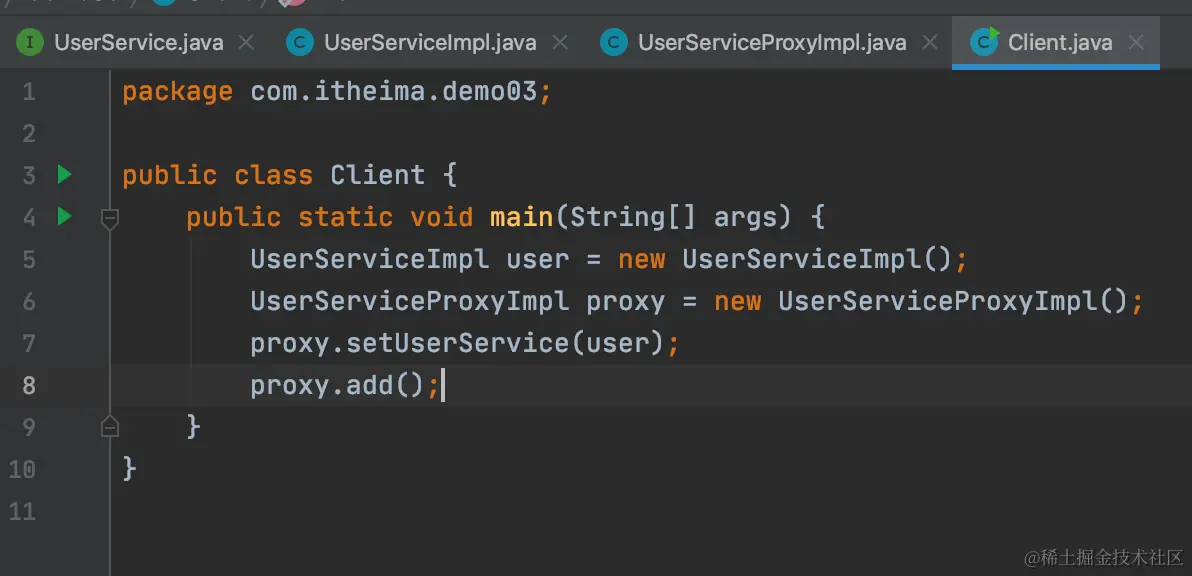Collapse the main method fold at line 4

point(109,220)
